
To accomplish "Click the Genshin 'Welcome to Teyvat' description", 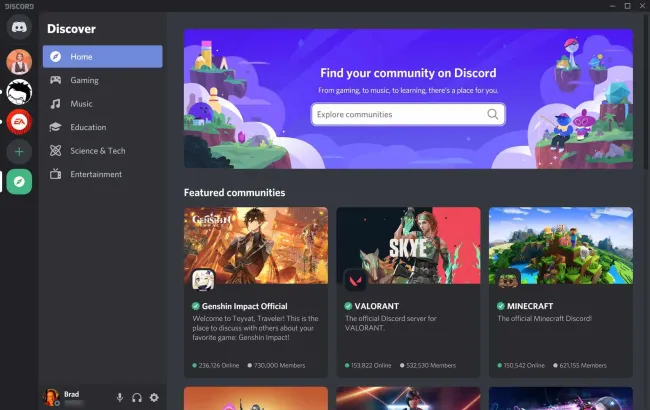I will click(x=255, y=328).
